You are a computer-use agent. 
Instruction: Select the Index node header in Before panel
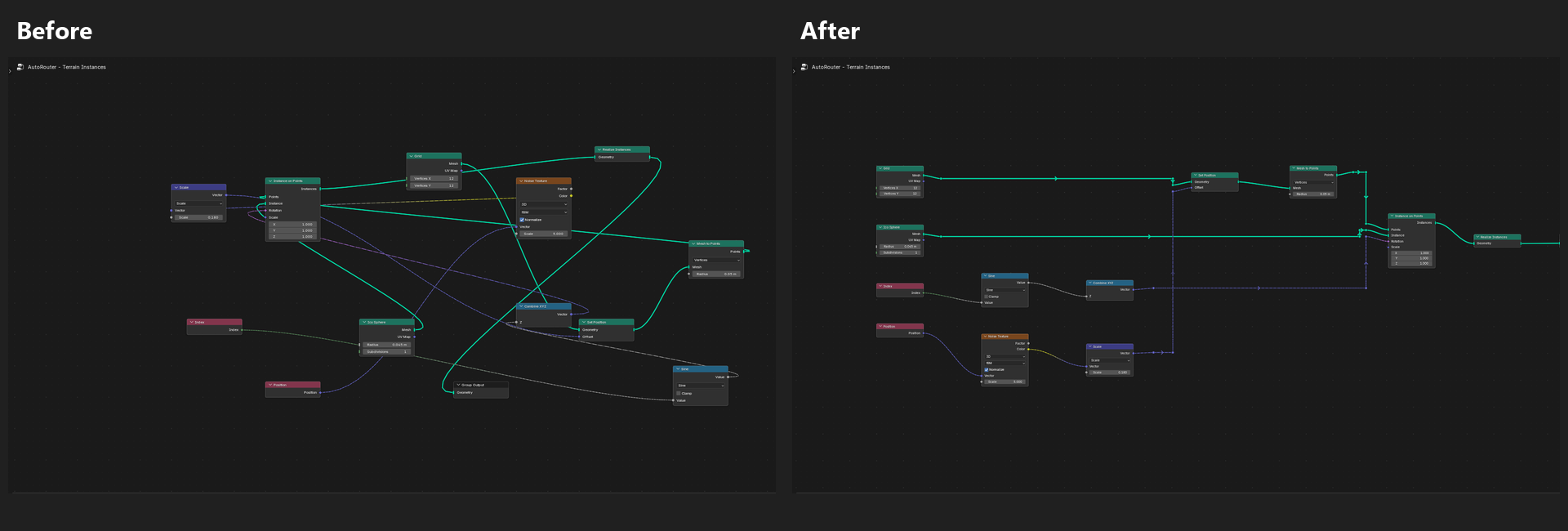click(x=214, y=322)
